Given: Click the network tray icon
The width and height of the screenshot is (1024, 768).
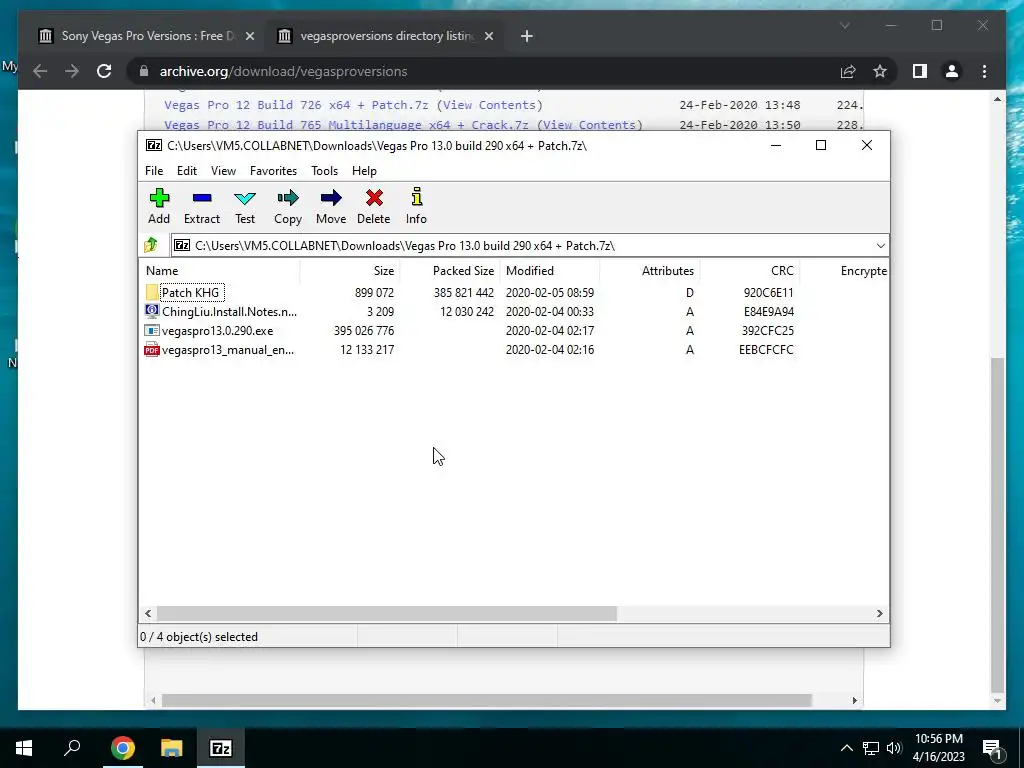Looking at the screenshot, I should pyautogui.click(x=871, y=748).
